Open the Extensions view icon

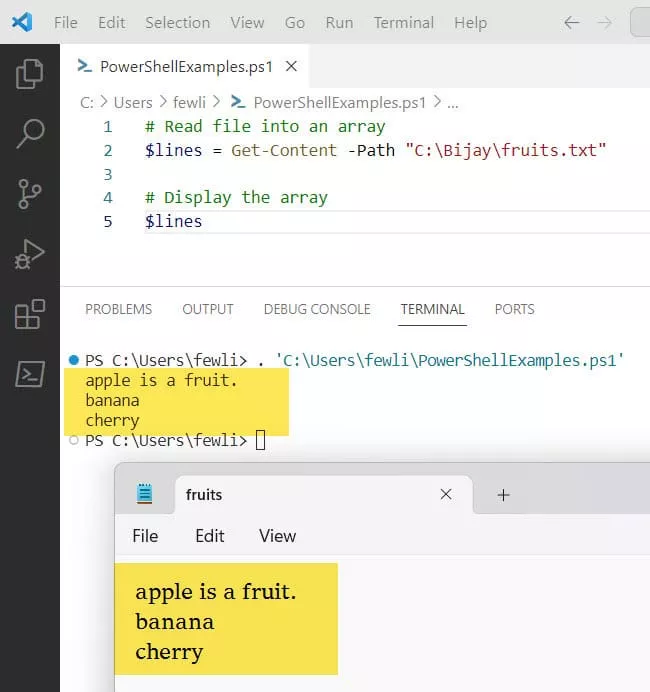tap(30, 314)
